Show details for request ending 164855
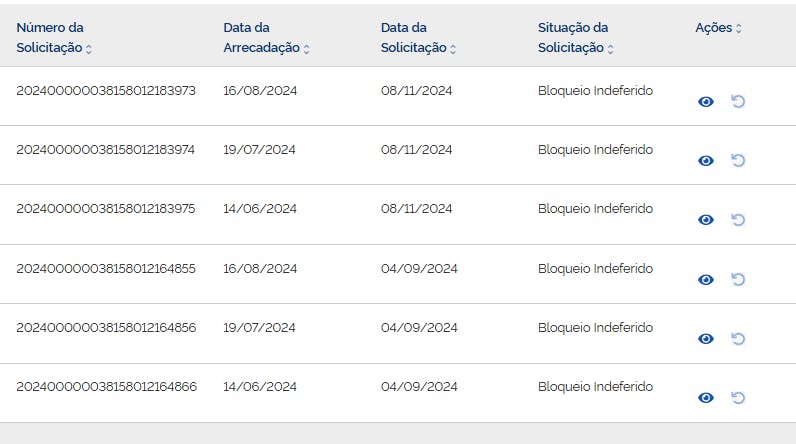 point(706,280)
